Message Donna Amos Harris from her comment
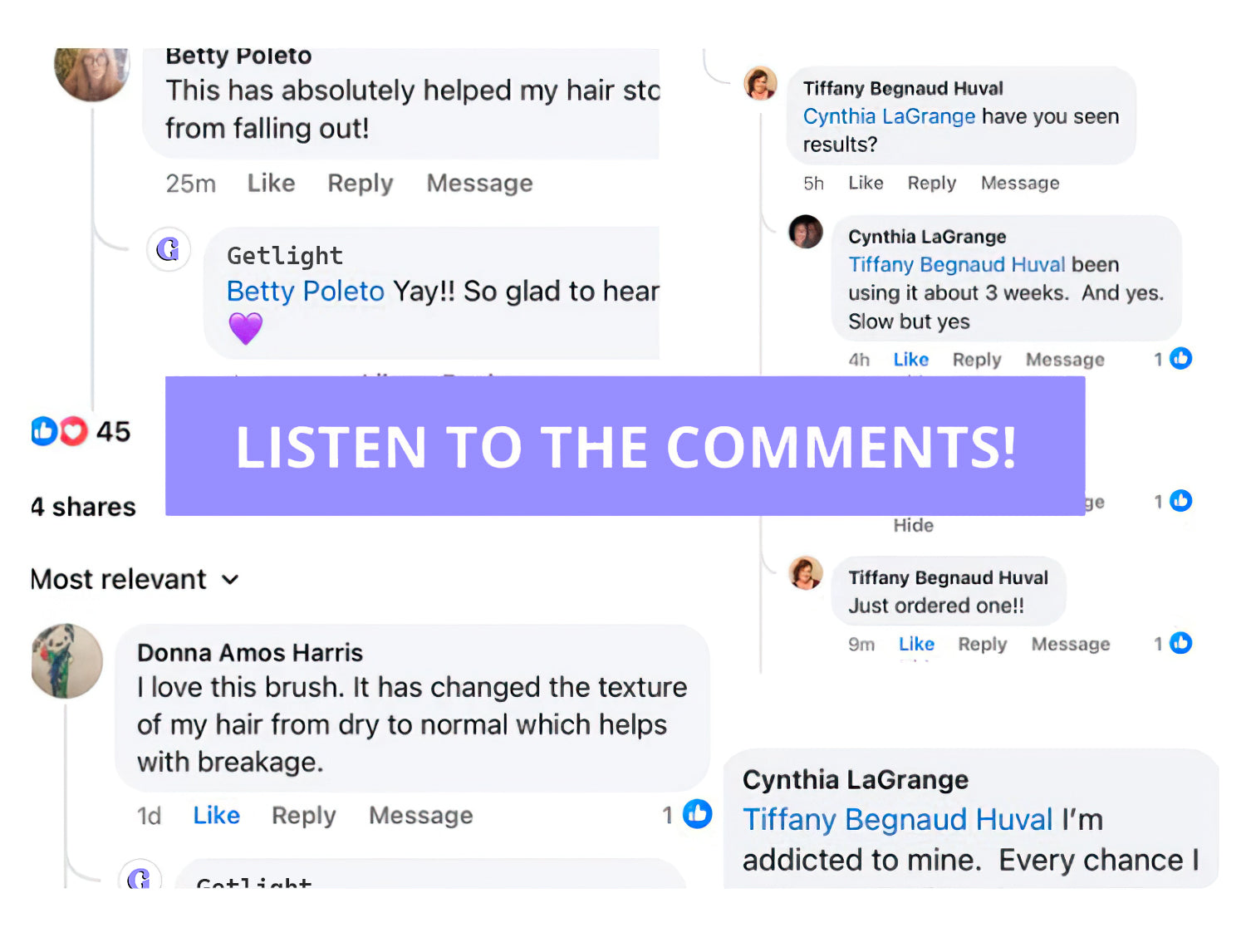The height and width of the screenshot is (952, 1246). (x=421, y=816)
